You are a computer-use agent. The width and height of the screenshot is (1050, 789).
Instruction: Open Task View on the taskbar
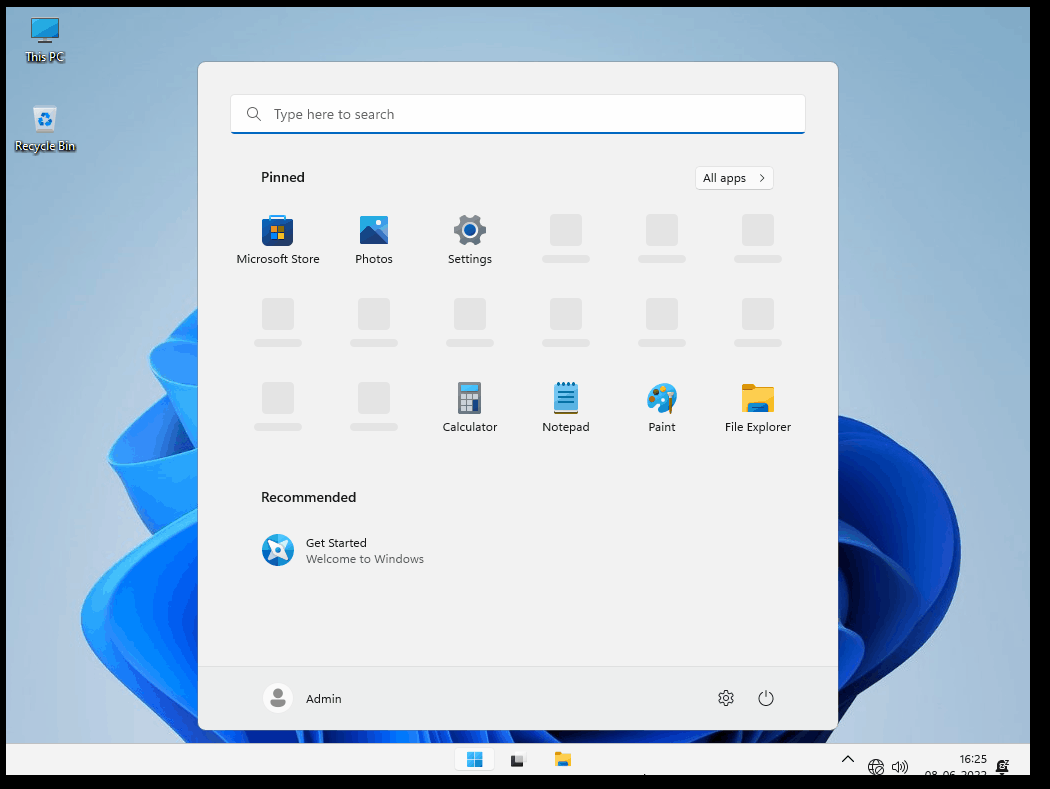[x=518, y=760]
